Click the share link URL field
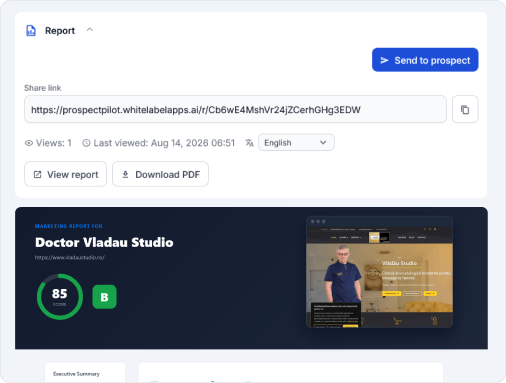 click(235, 109)
